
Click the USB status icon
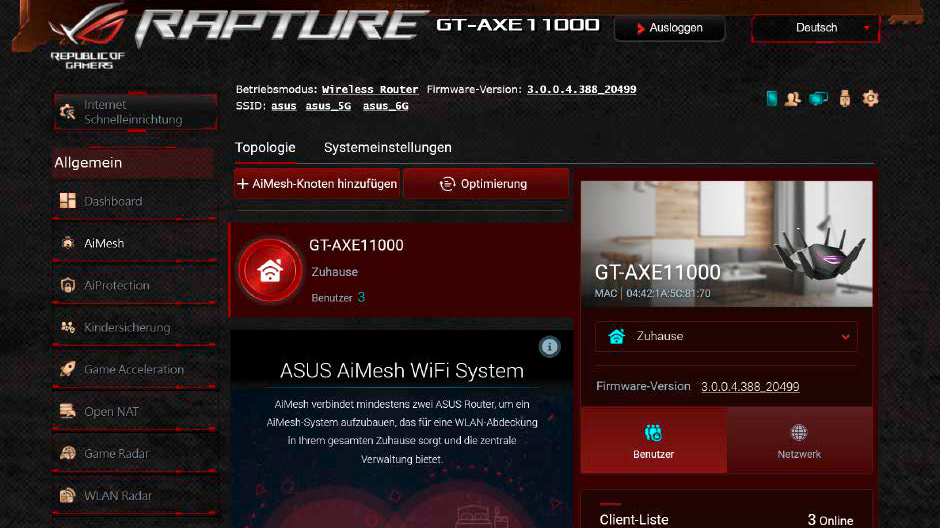pos(845,98)
